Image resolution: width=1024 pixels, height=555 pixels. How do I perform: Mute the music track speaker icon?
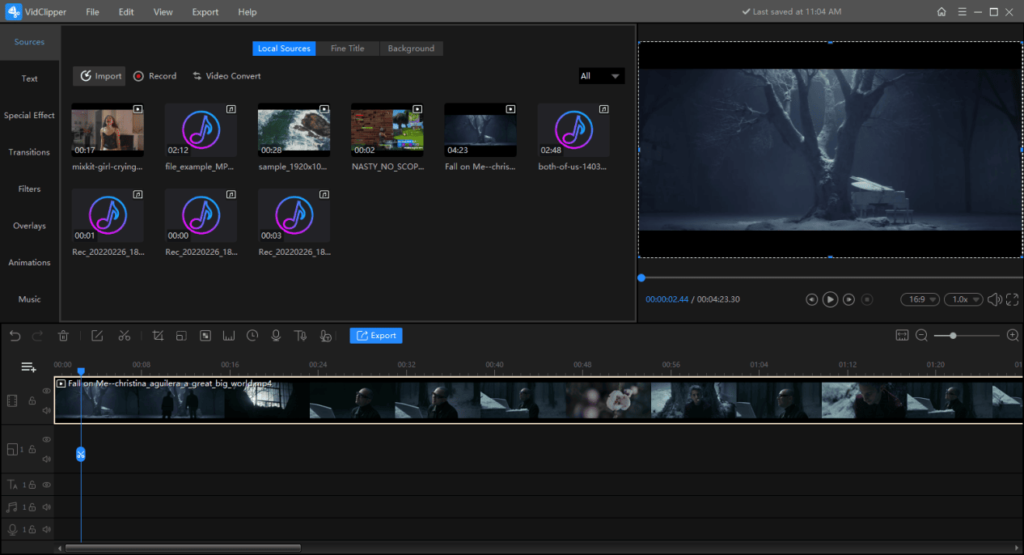46,507
